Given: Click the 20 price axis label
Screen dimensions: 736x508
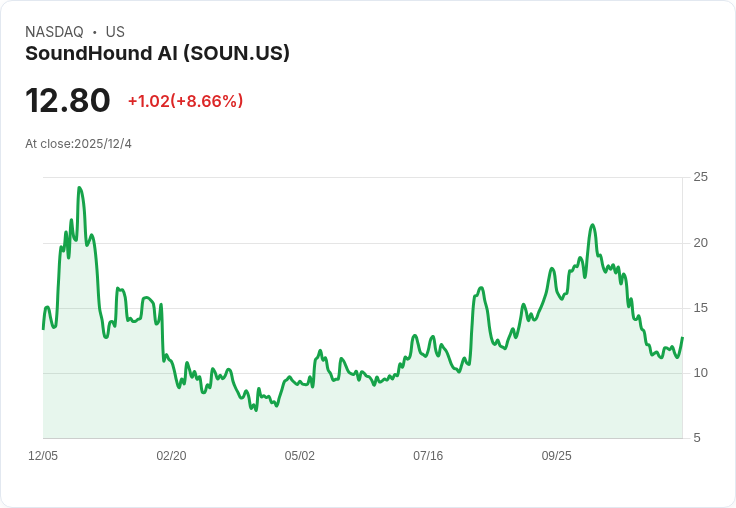Looking at the screenshot, I should pyautogui.click(x=700, y=243).
